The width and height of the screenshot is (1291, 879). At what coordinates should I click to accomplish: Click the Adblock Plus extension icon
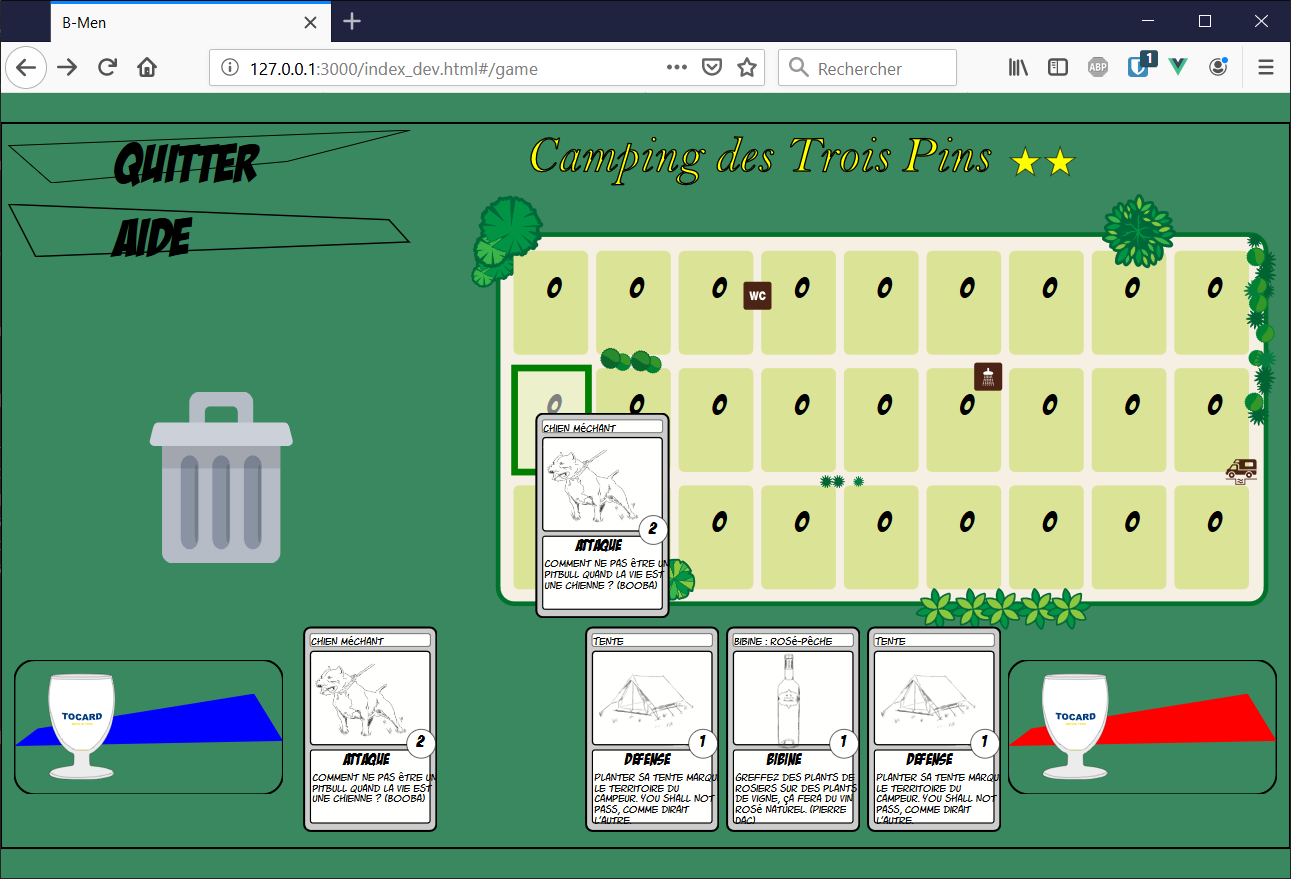[x=1098, y=68]
